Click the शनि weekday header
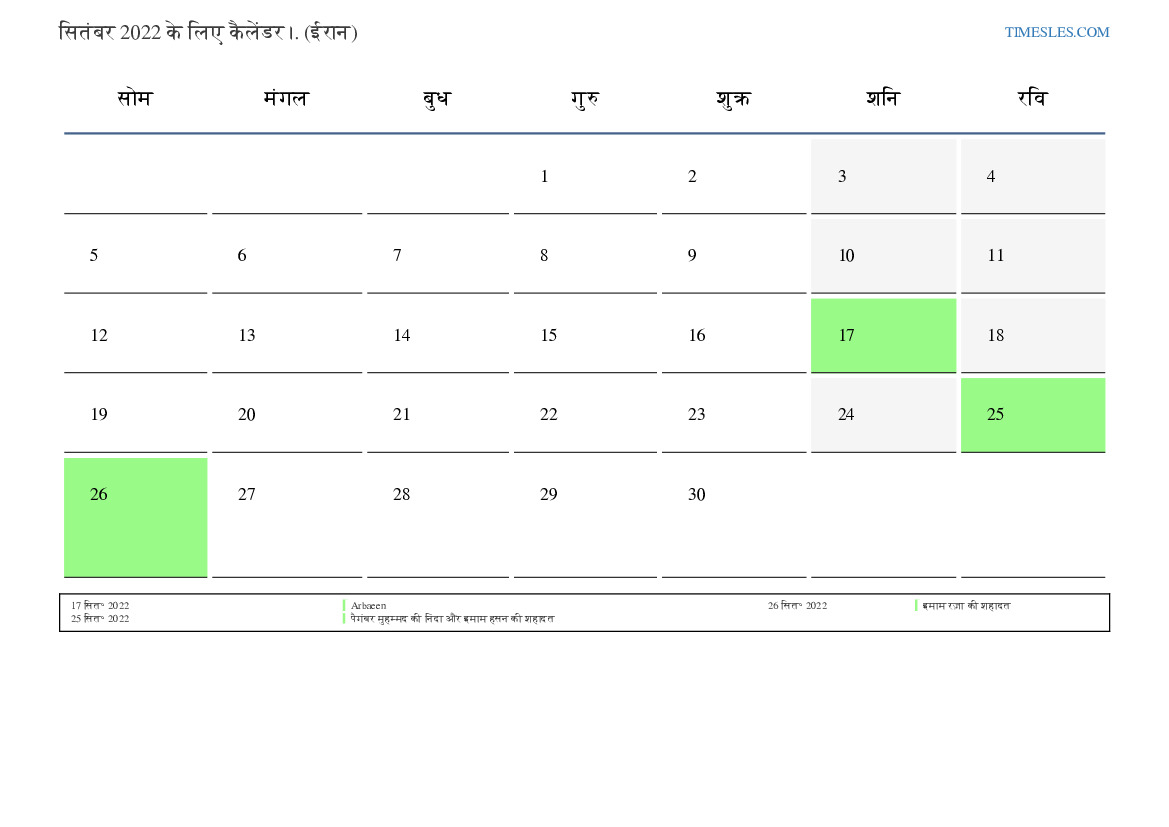 click(883, 99)
